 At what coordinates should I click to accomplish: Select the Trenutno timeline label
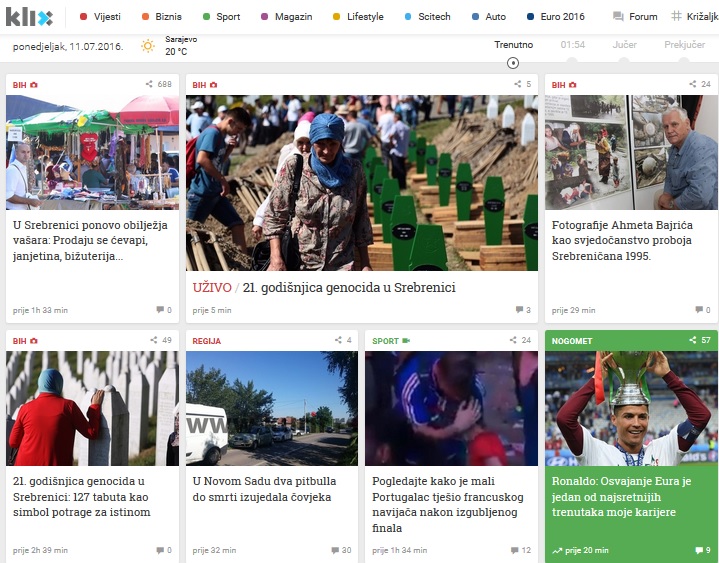tap(513, 45)
